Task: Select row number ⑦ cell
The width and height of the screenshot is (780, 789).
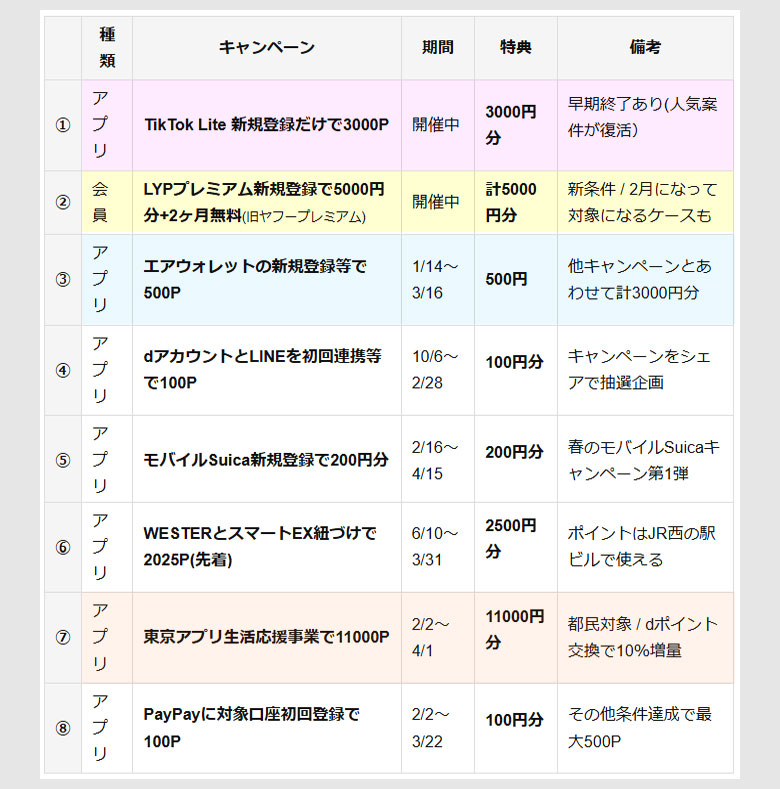Action: (x=63, y=638)
